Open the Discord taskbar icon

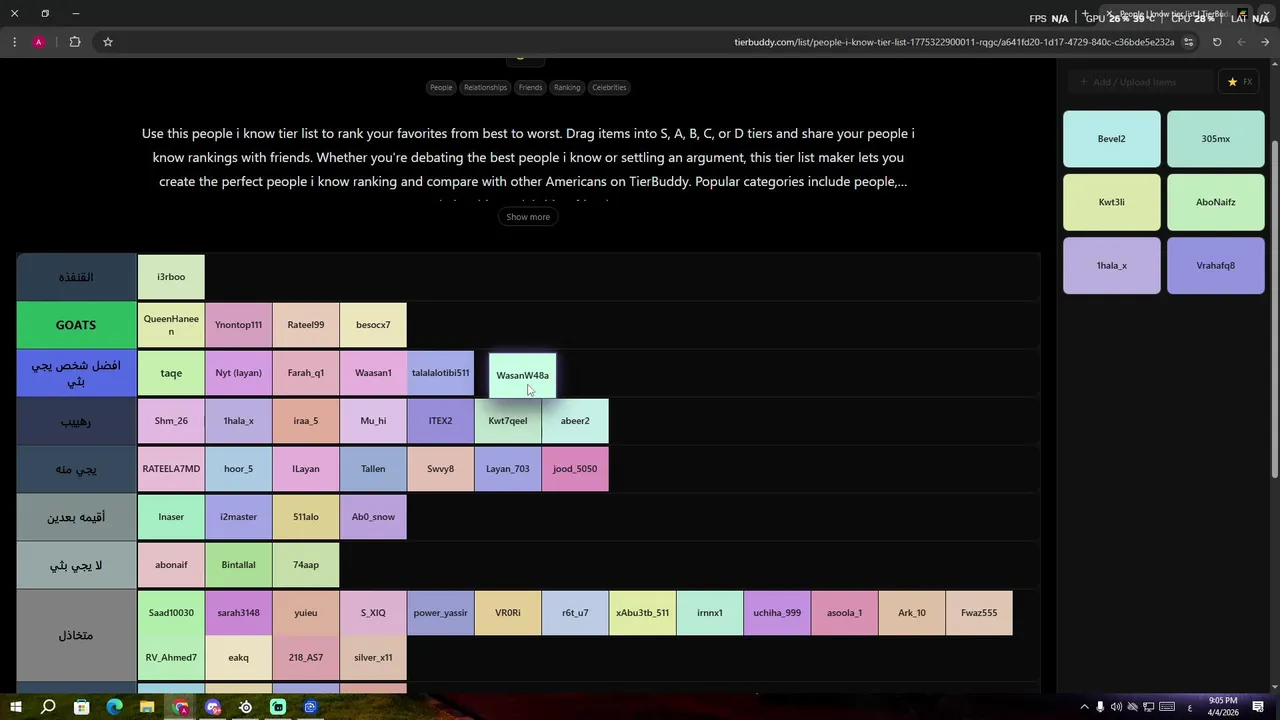213,707
